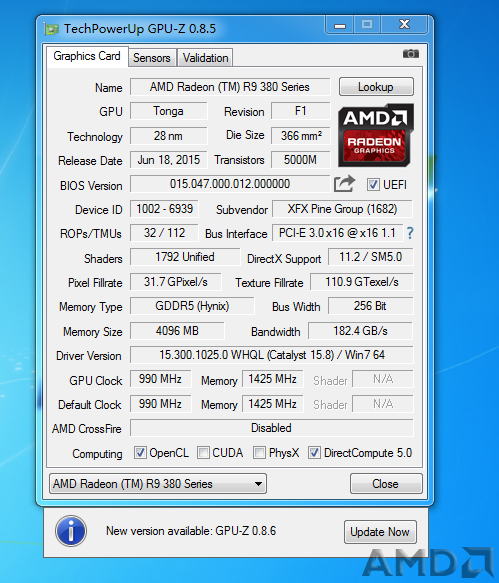Click the GPU Clock 990 MHz field
The height and width of the screenshot is (583, 499).
click(160, 379)
